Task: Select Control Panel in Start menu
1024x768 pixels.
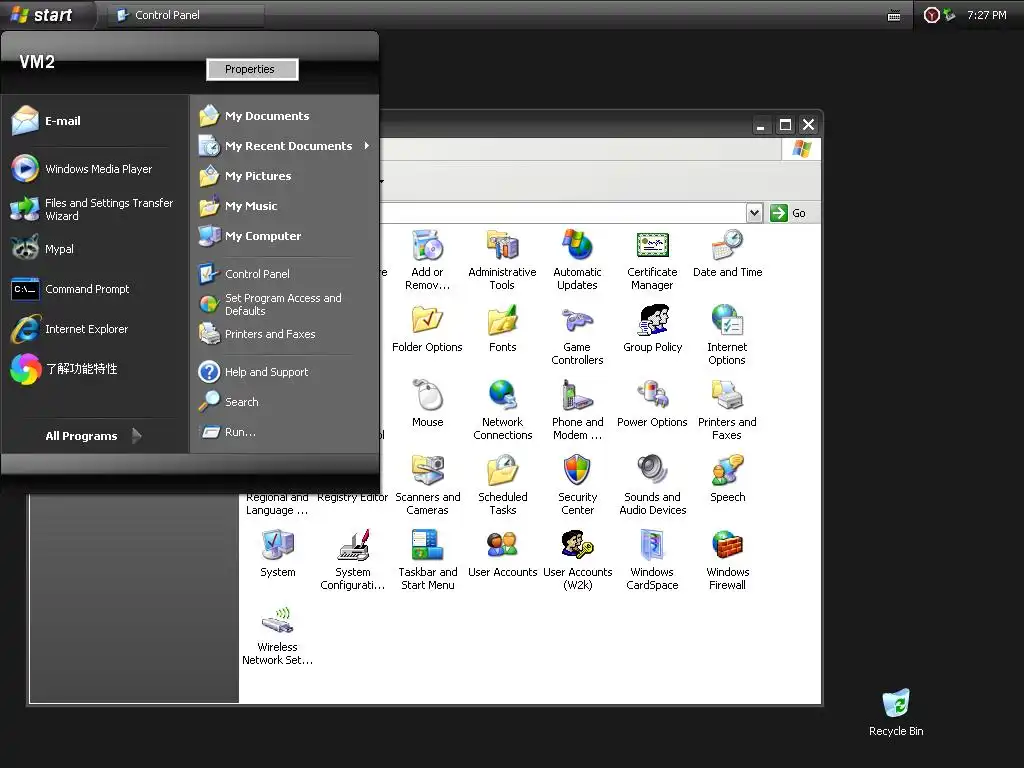Action: (x=283, y=274)
